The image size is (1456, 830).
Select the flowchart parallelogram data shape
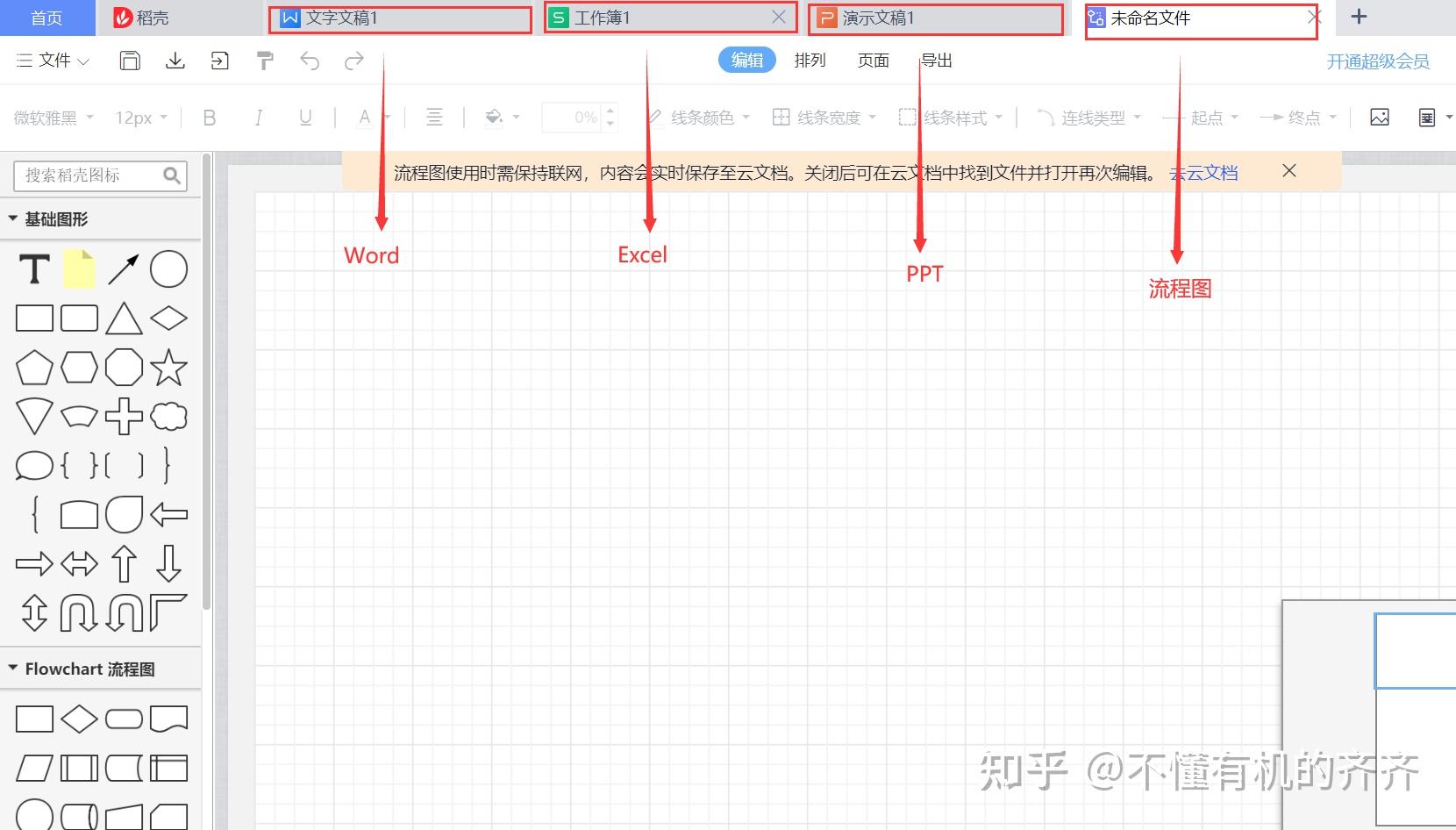coord(34,769)
